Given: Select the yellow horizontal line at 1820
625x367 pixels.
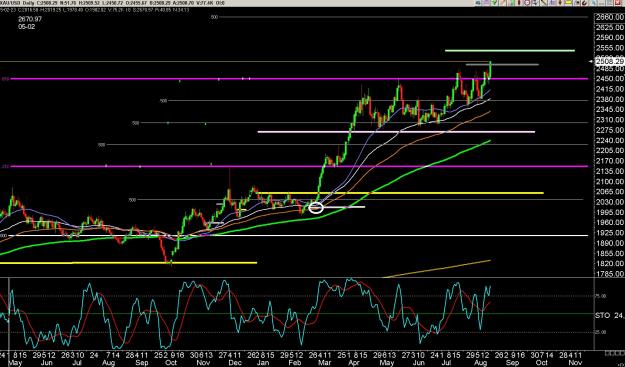Looking at the screenshot, I should [x=128, y=263].
